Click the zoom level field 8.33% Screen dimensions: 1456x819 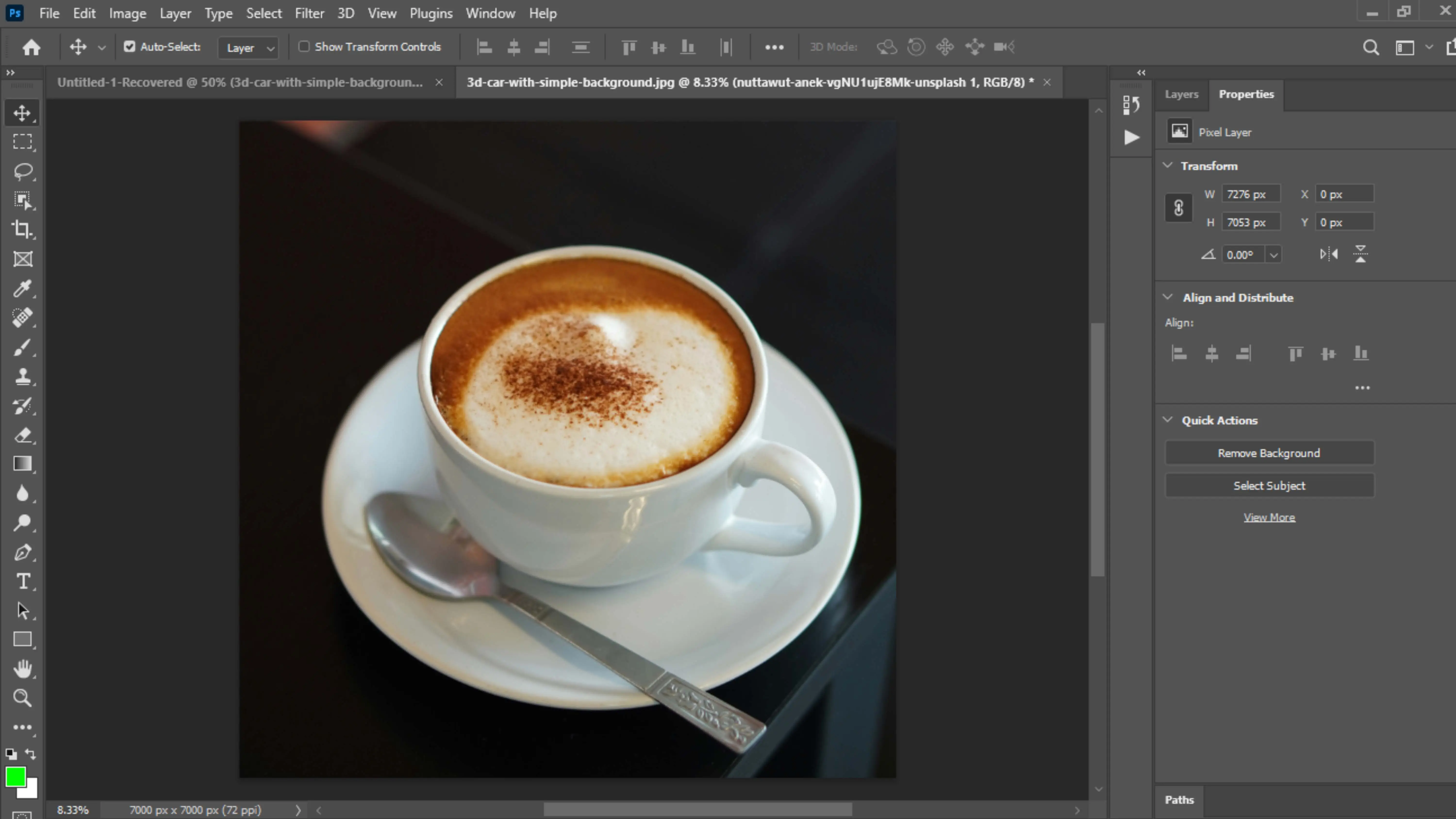coord(73,811)
